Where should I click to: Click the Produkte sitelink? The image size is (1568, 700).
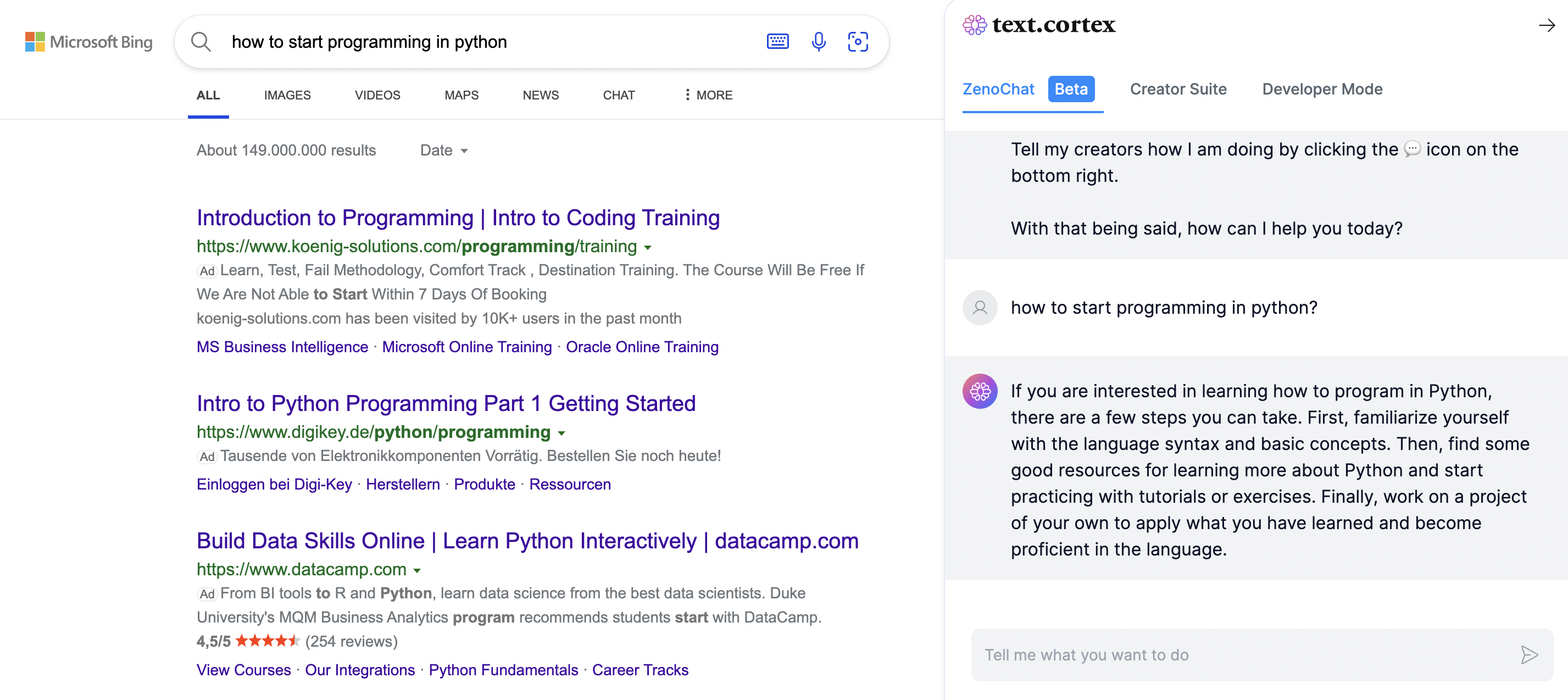(484, 485)
